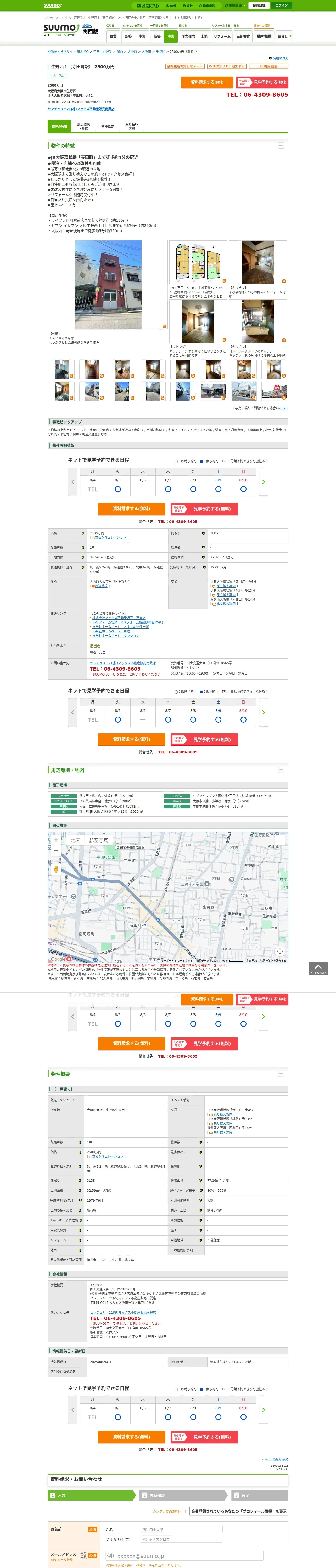The width and height of the screenshot is (336, 1568).
Task: Select the 賃貸 navigation tab
Action: point(113,37)
